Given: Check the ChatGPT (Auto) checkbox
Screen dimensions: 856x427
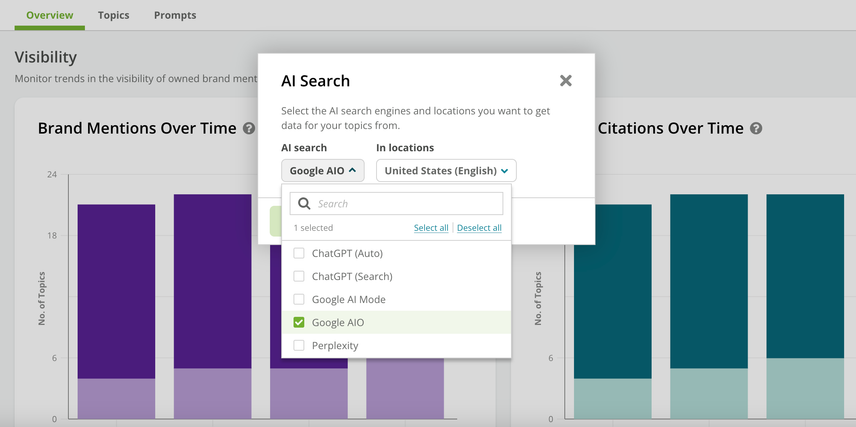Looking at the screenshot, I should [x=299, y=253].
